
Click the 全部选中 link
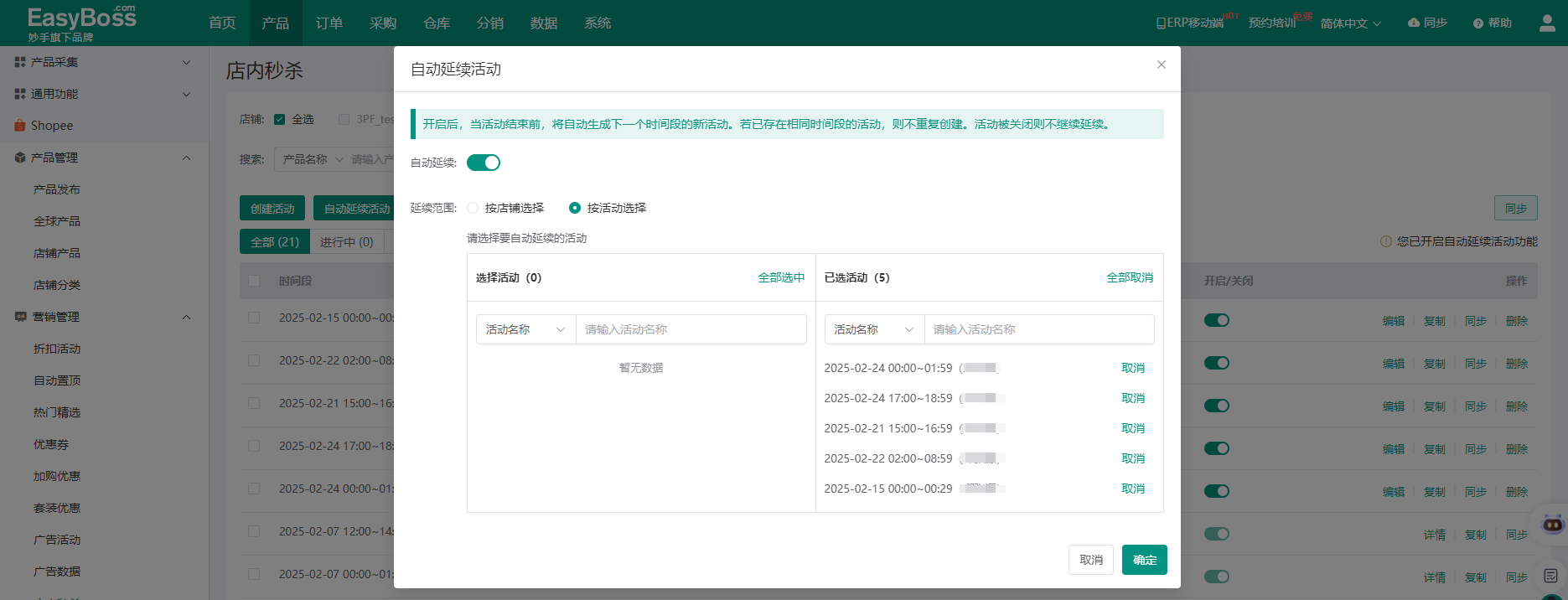point(781,277)
